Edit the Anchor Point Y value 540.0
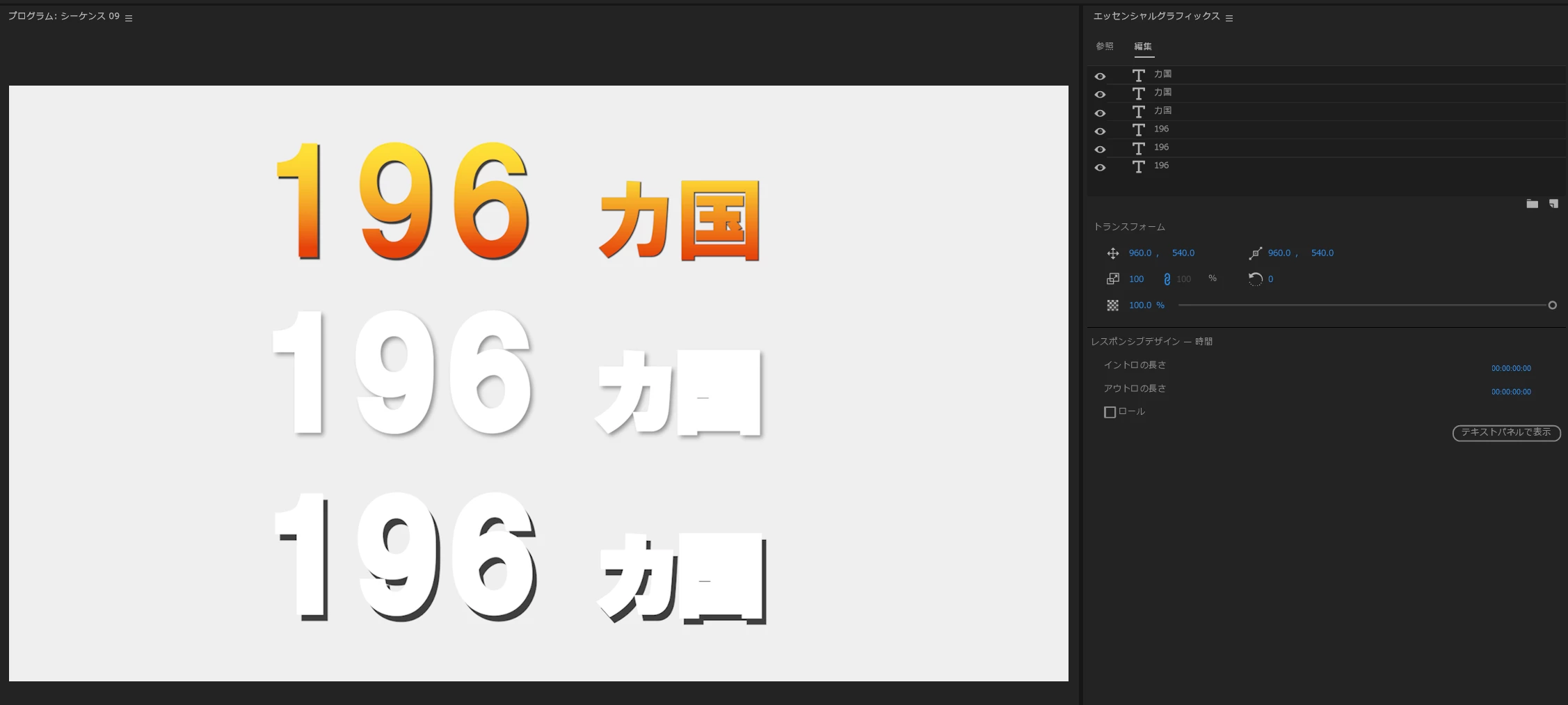Image resolution: width=1568 pixels, height=705 pixels. click(x=1322, y=253)
